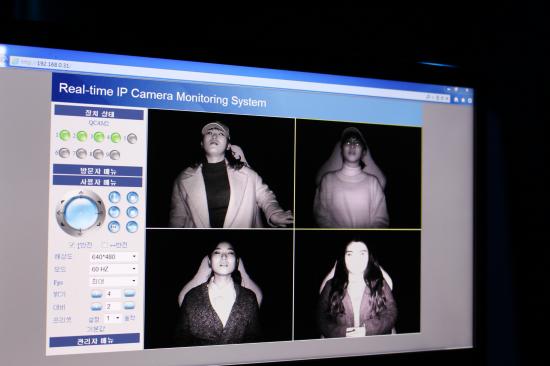
Task: Click the top-left round blue control button
Action: [x=114, y=197]
